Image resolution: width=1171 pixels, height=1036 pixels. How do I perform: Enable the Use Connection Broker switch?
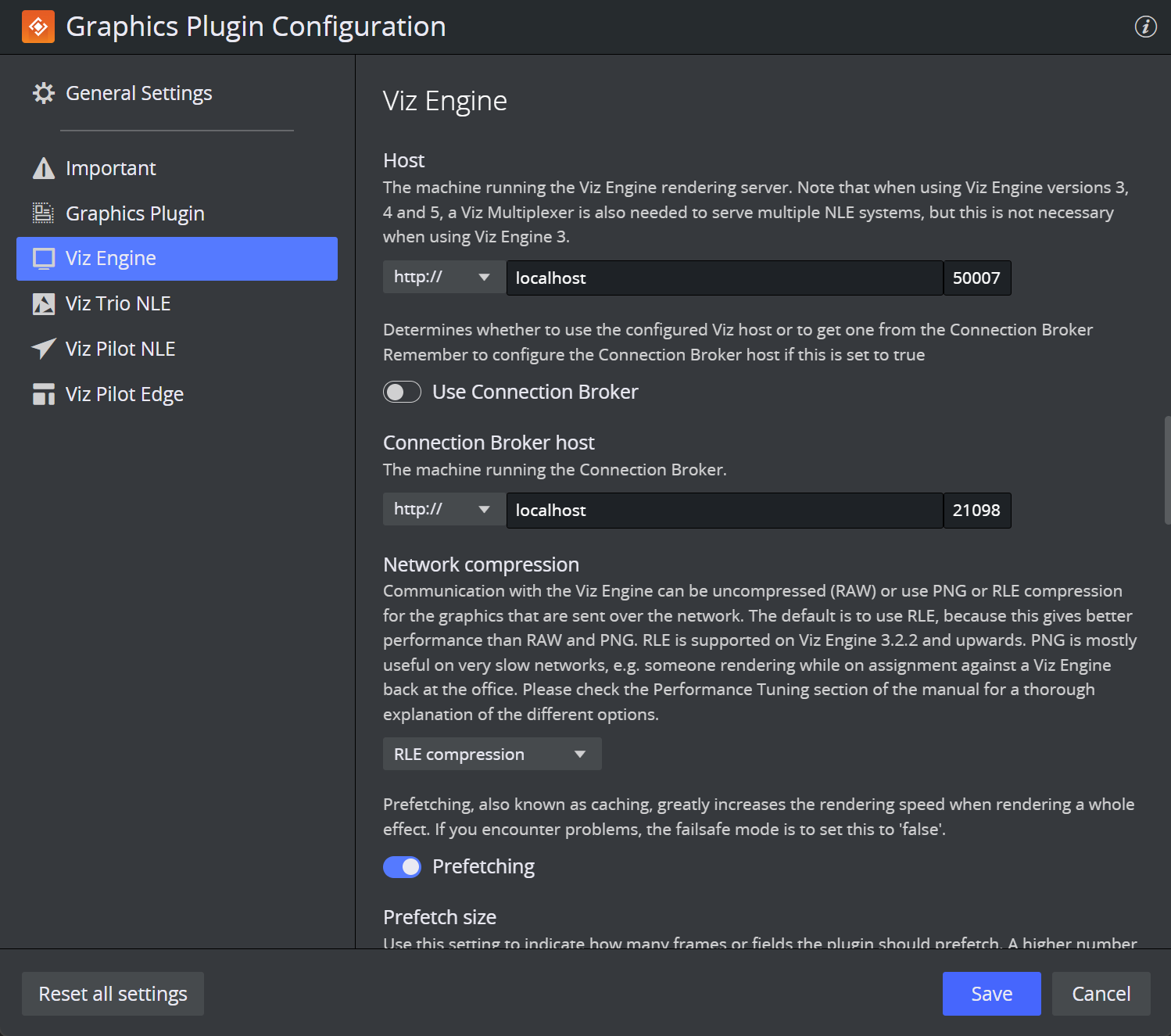tap(402, 392)
